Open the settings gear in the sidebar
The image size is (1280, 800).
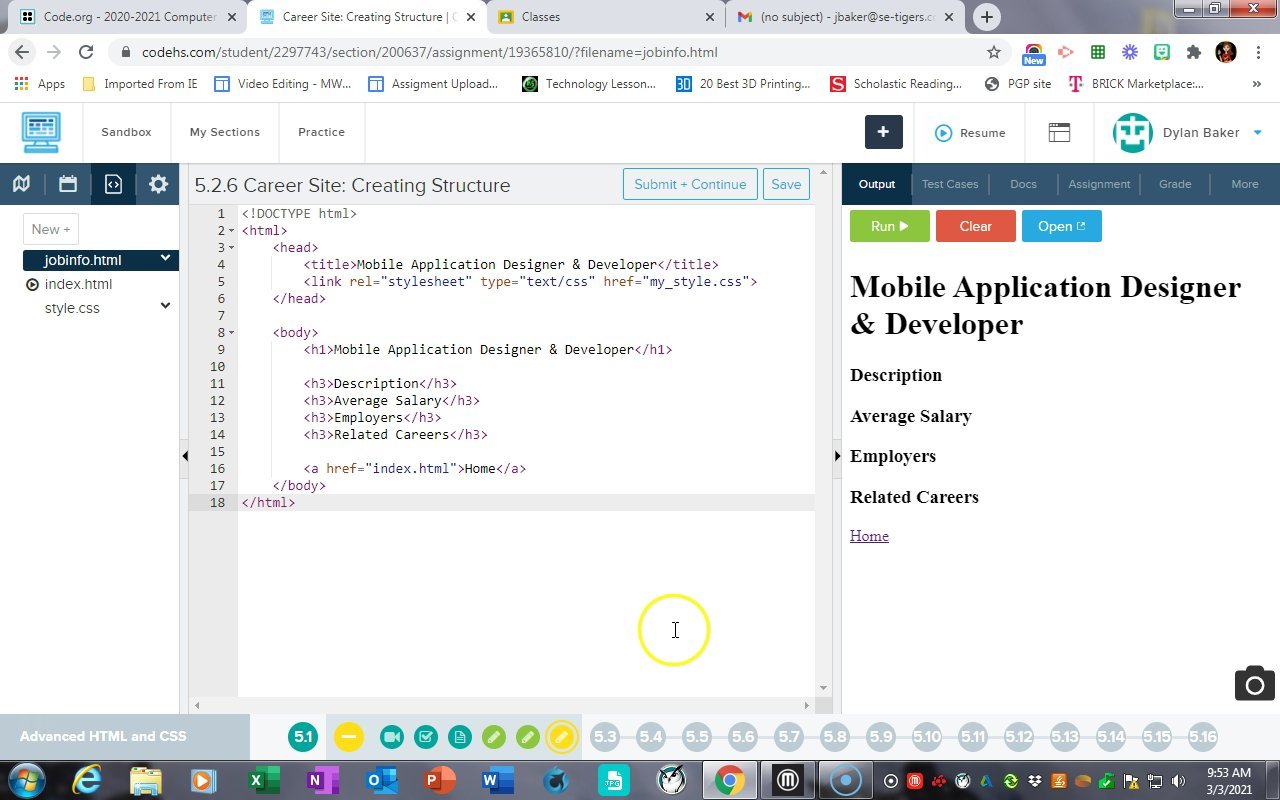157,184
